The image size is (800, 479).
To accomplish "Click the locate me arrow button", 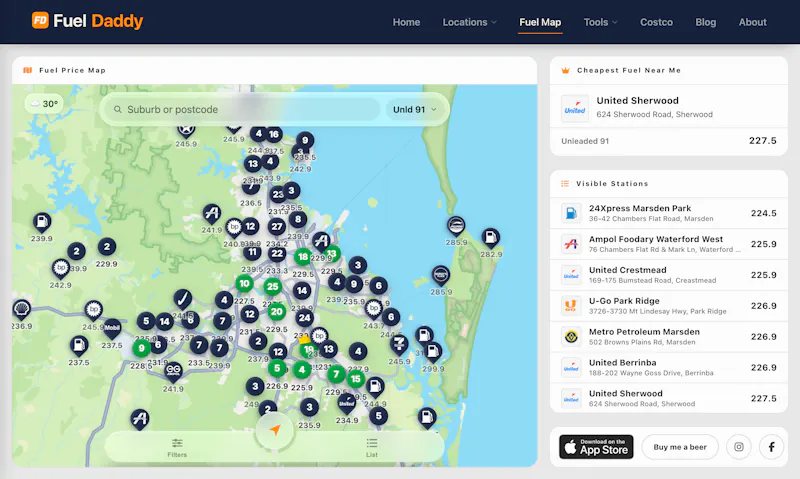I will click(x=274, y=430).
